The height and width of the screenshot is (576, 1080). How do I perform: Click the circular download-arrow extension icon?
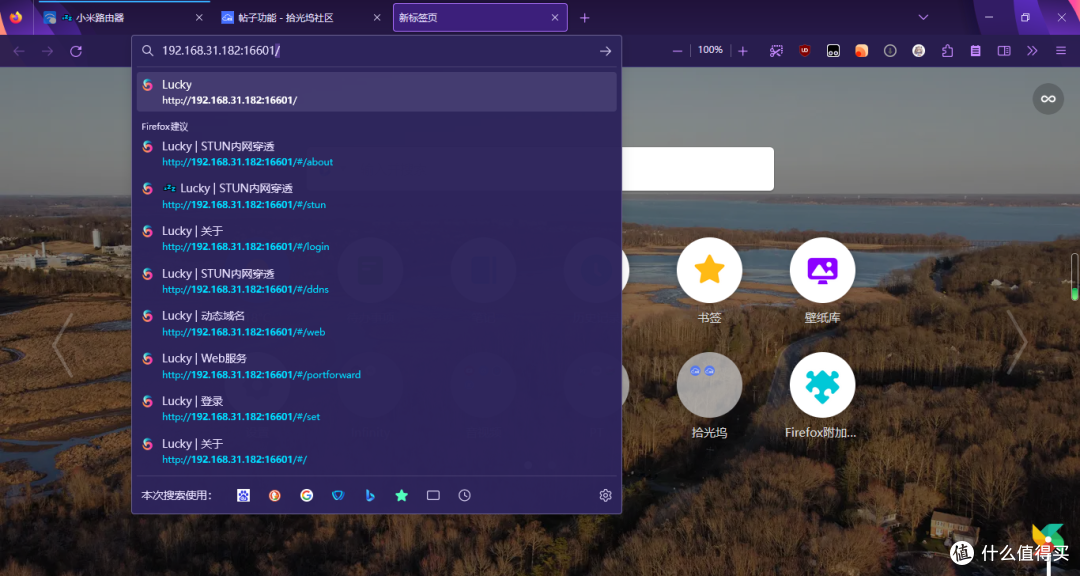(x=890, y=51)
